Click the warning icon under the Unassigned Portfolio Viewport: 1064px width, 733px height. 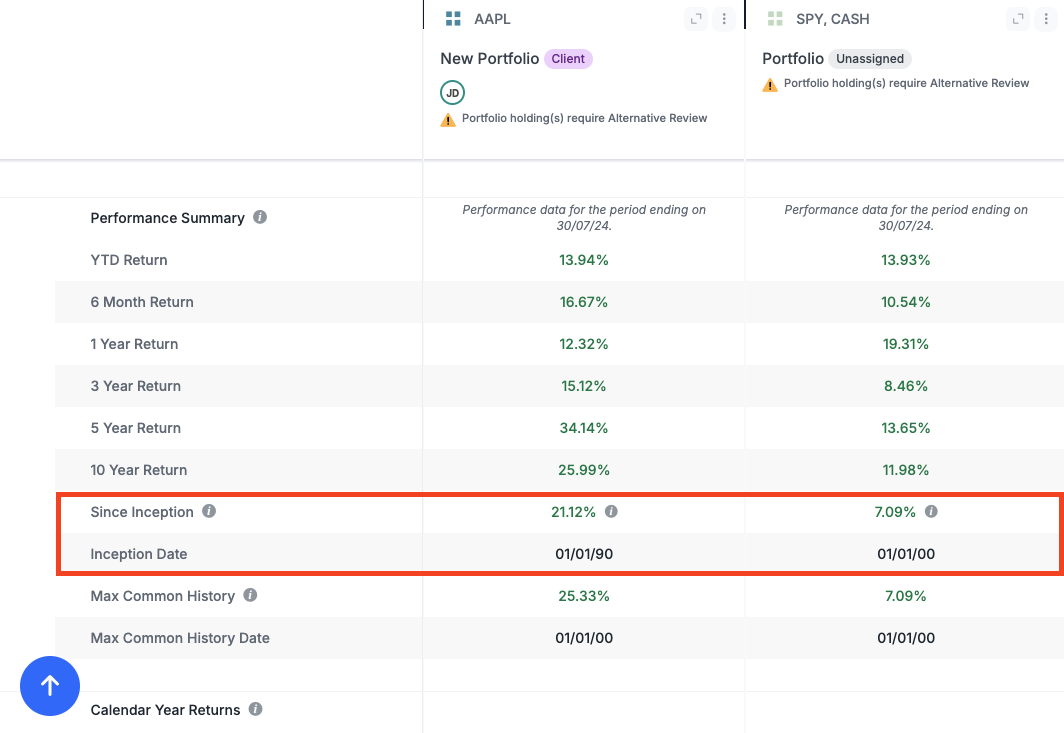pos(770,85)
